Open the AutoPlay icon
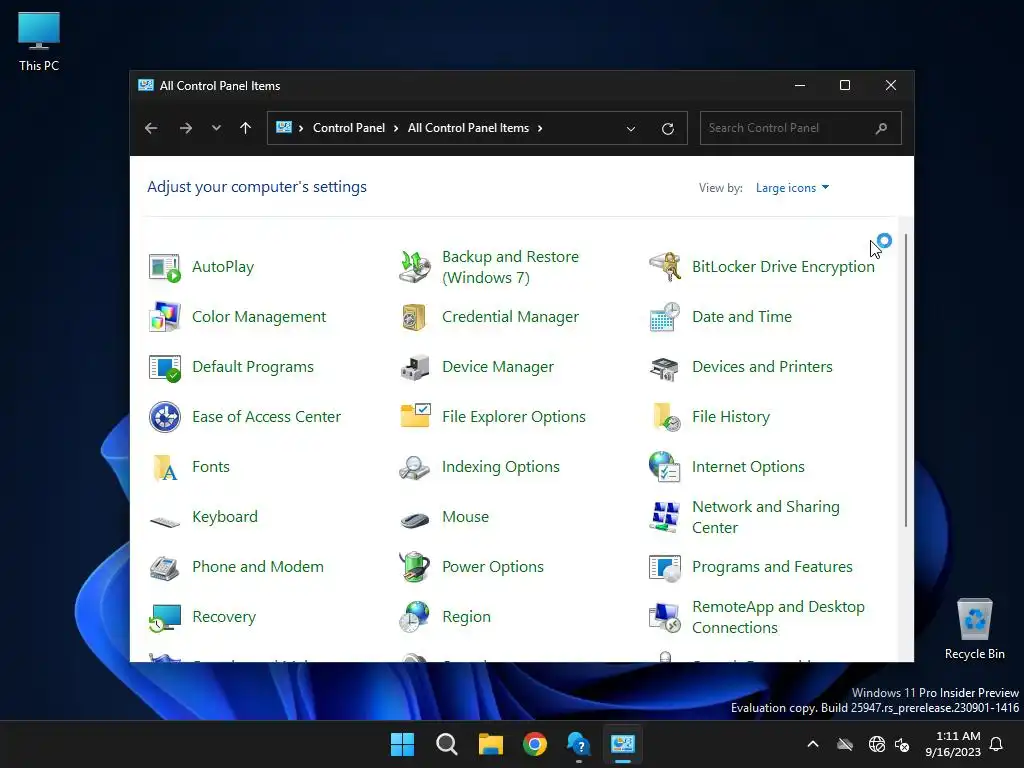 tap(165, 267)
